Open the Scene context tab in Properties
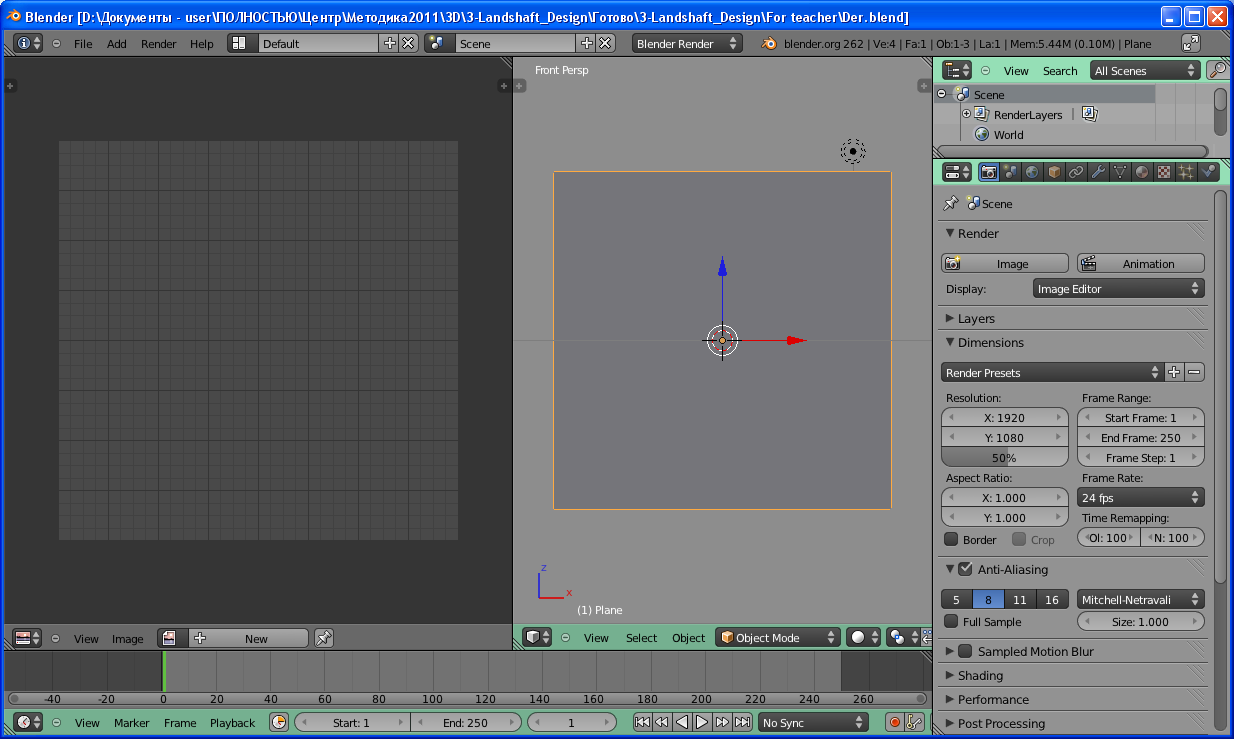The width and height of the screenshot is (1234, 739). pyautogui.click(x=1010, y=172)
